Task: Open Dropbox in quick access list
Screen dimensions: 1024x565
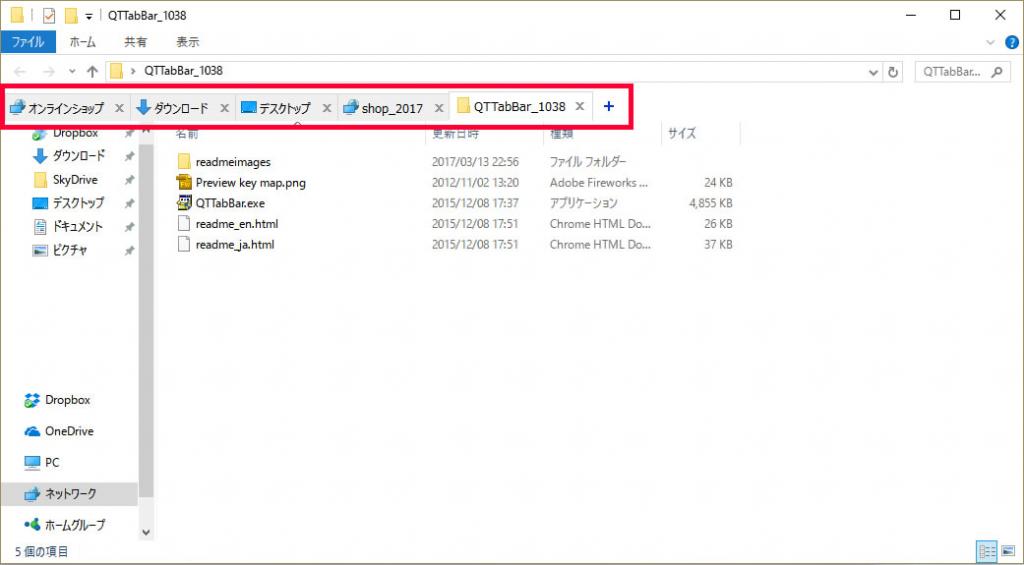Action: coord(75,133)
